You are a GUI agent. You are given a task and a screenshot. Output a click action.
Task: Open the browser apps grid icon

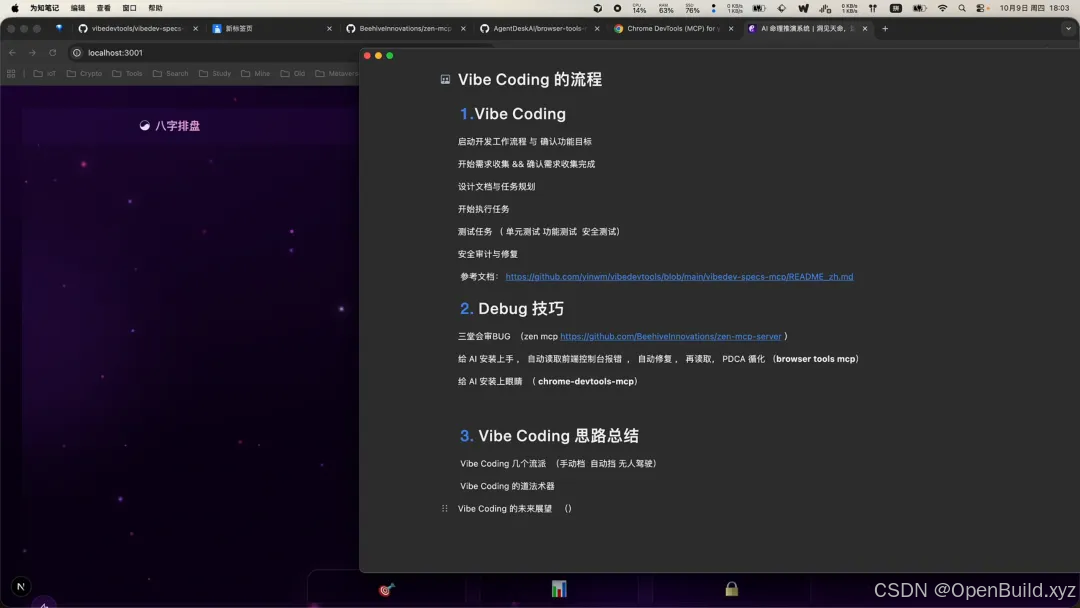click(11, 74)
